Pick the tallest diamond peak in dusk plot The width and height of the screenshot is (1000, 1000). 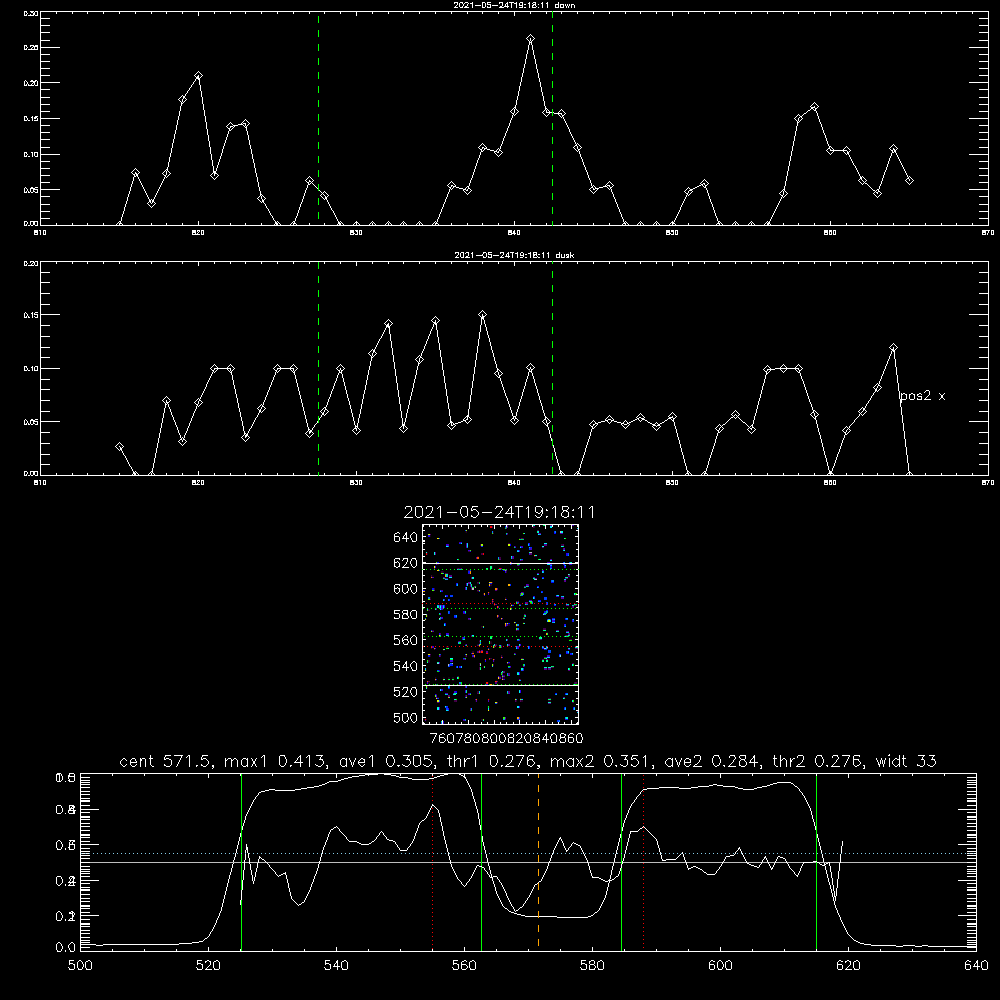[483, 314]
